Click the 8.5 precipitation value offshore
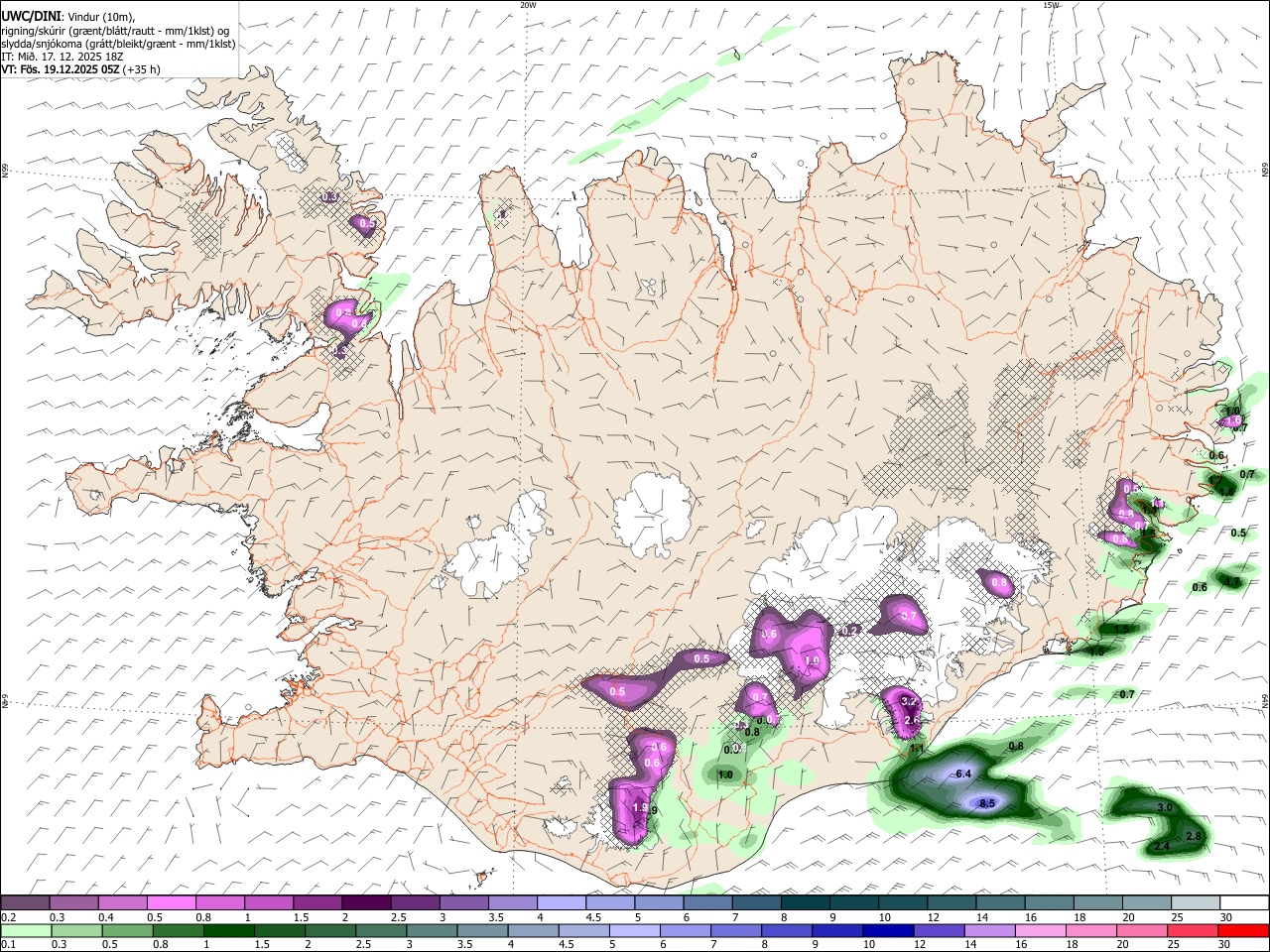 pyautogui.click(x=987, y=803)
